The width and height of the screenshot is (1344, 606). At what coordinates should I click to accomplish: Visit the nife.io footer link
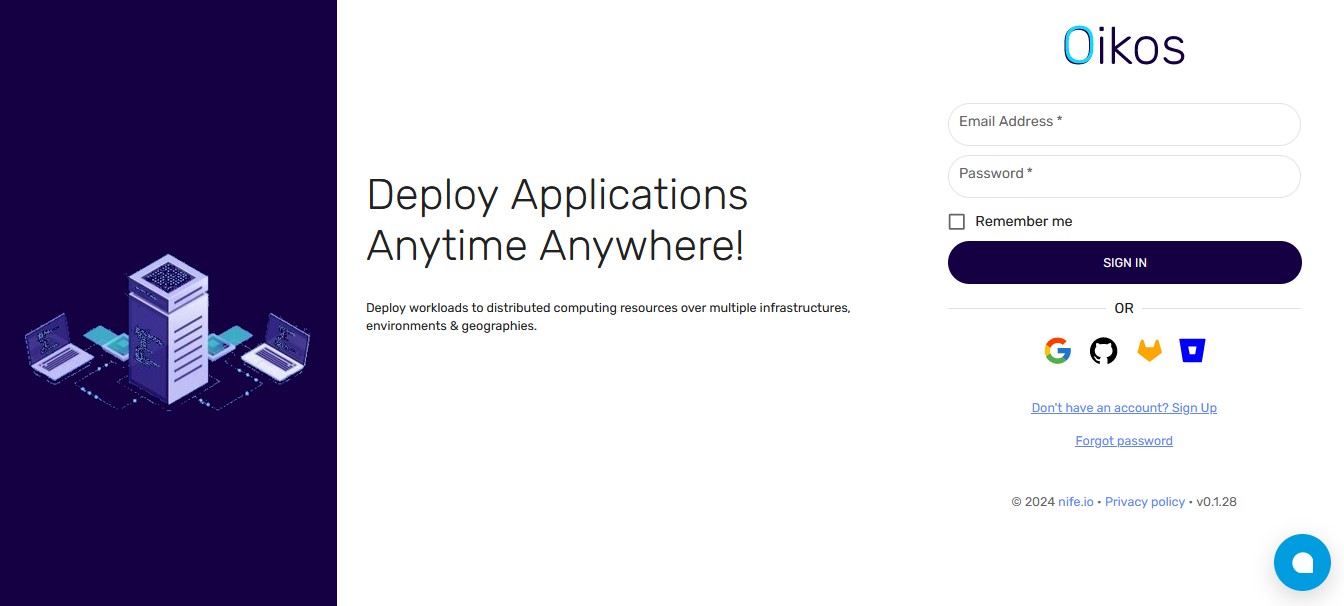(x=1075, y=502)
